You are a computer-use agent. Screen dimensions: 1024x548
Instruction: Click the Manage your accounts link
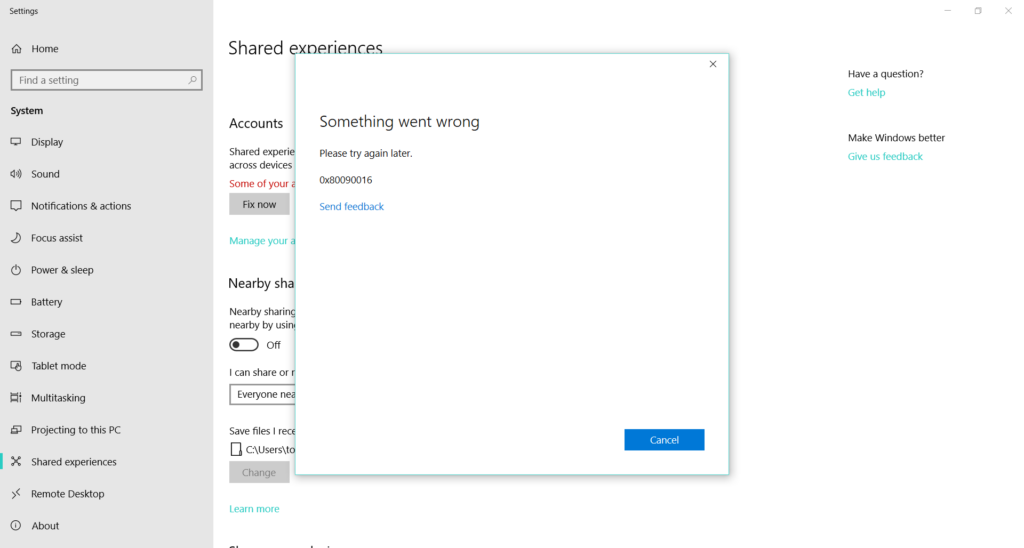pos(262,241)
